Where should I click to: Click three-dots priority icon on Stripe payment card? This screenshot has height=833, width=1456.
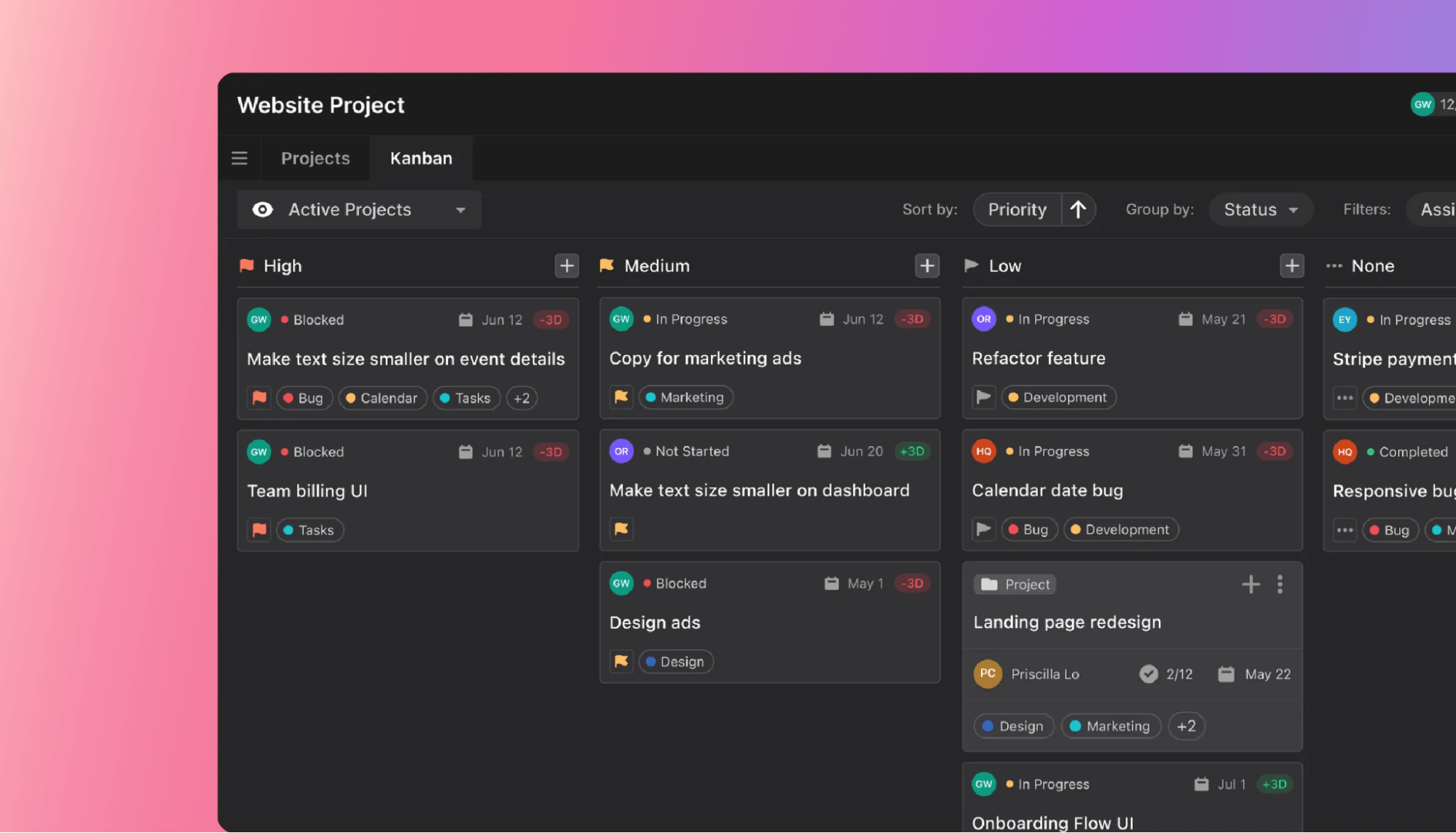point(1345,398)
